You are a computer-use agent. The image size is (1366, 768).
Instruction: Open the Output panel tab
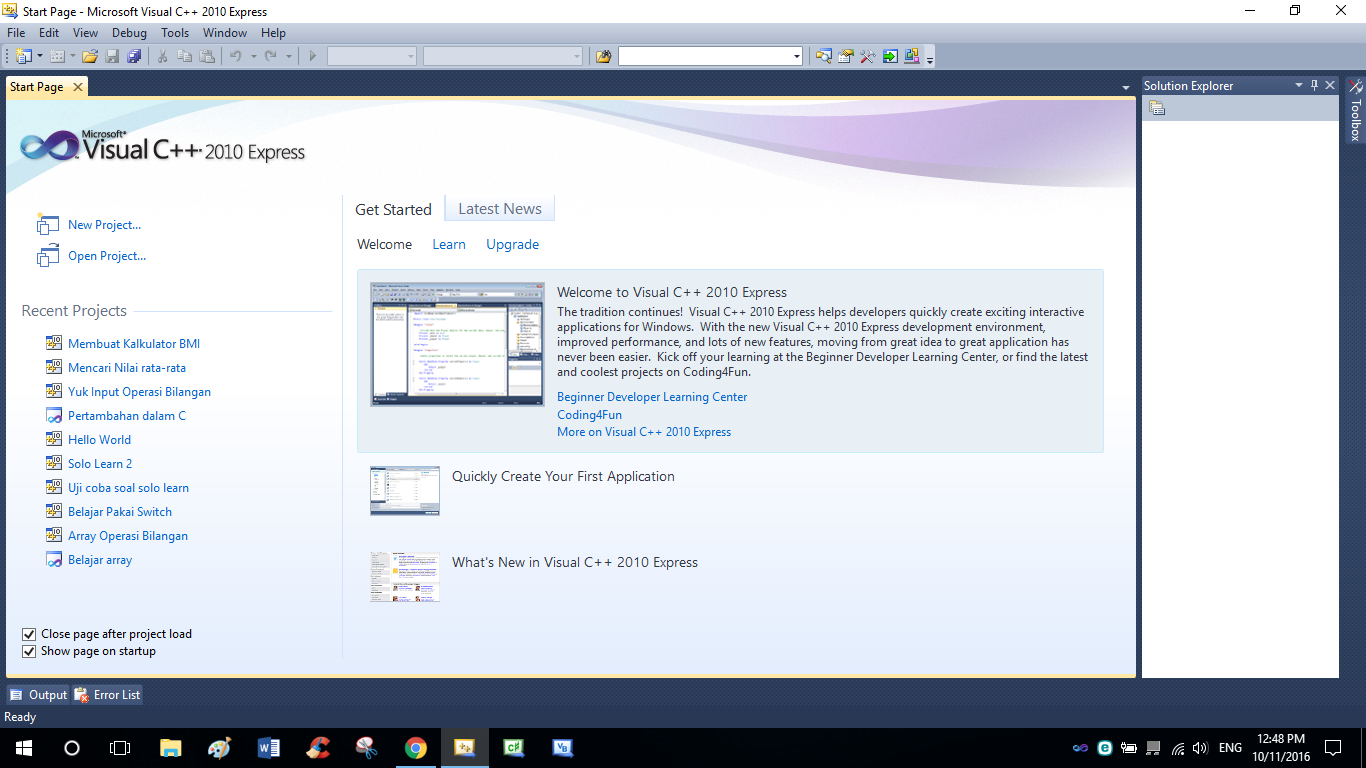point(38,695)
